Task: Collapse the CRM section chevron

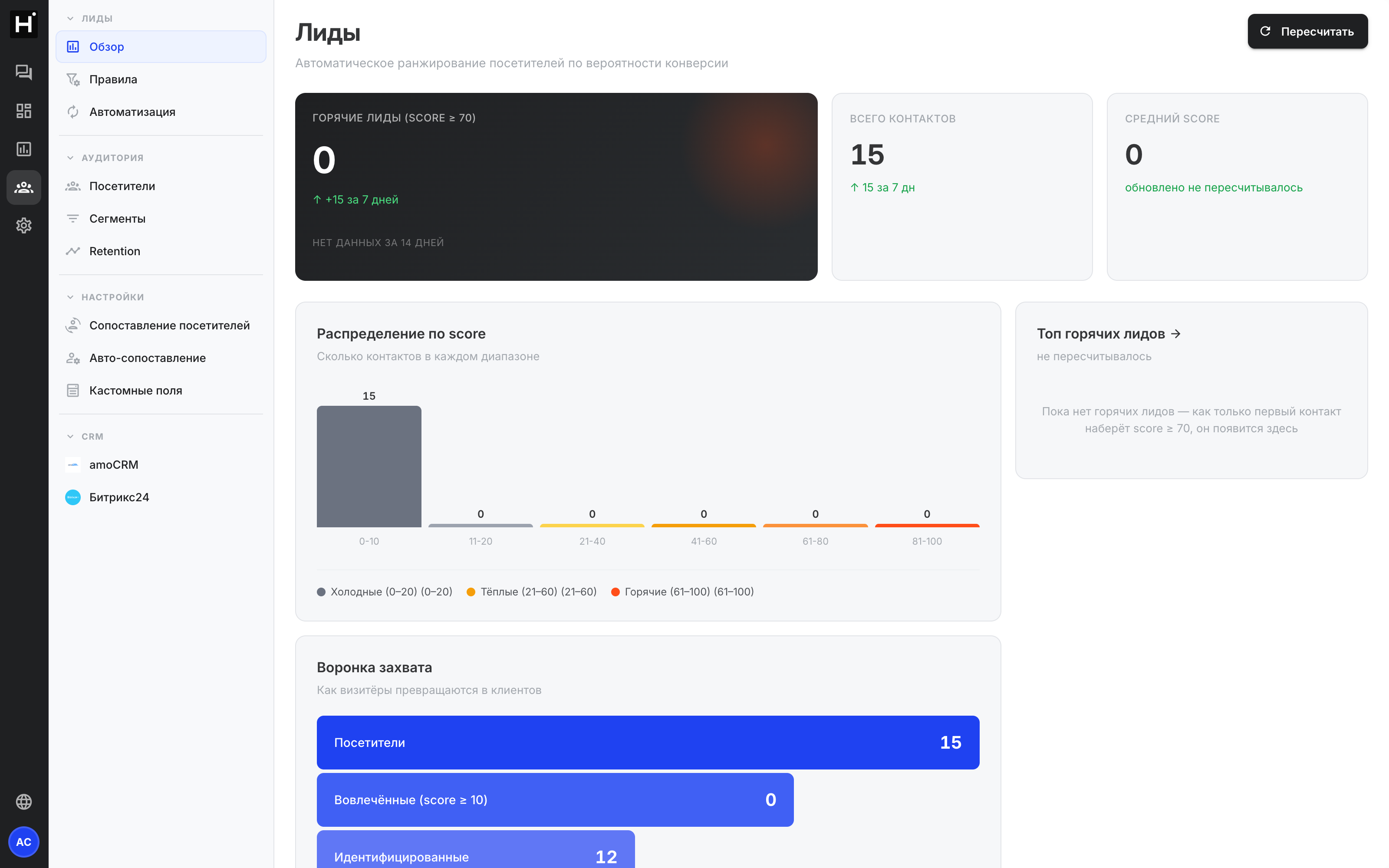Action: point(70,436)
